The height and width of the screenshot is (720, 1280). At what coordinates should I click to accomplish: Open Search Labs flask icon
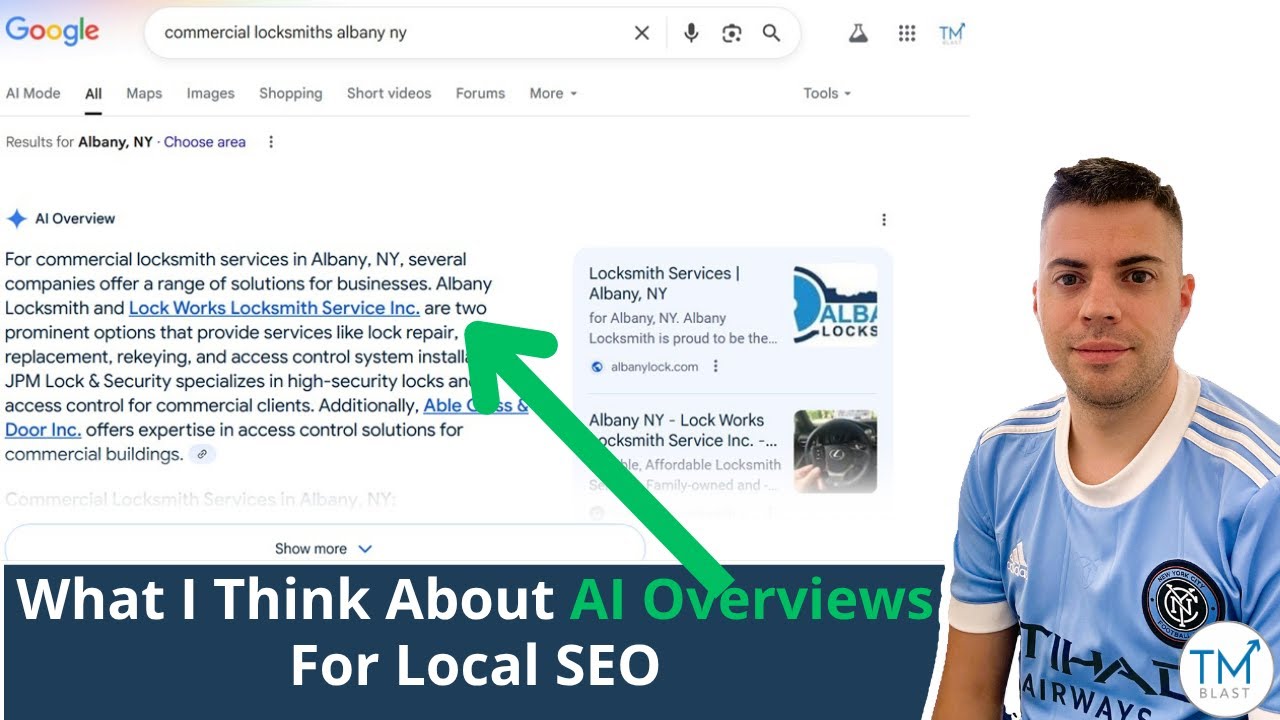[858, 33]
